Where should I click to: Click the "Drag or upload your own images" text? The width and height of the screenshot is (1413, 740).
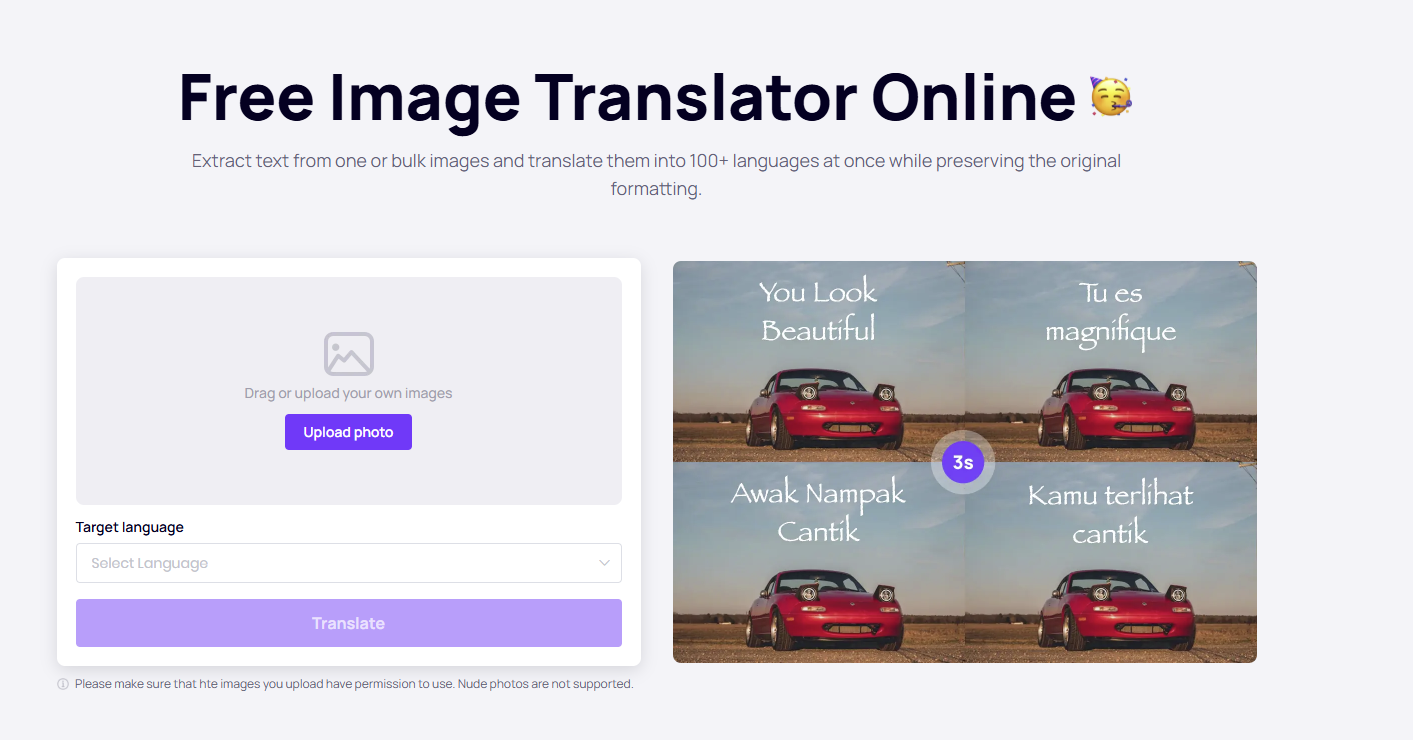[348, 393]
